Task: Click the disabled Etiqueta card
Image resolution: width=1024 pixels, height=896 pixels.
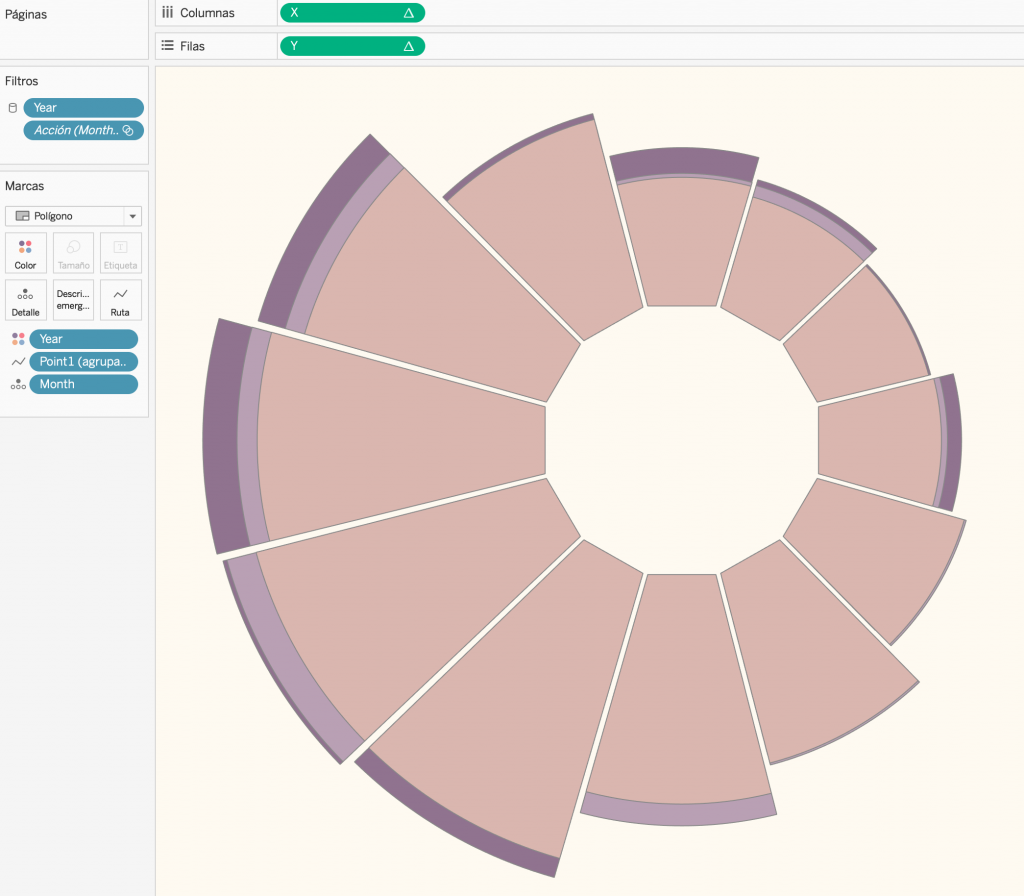Action: [120, 253]
